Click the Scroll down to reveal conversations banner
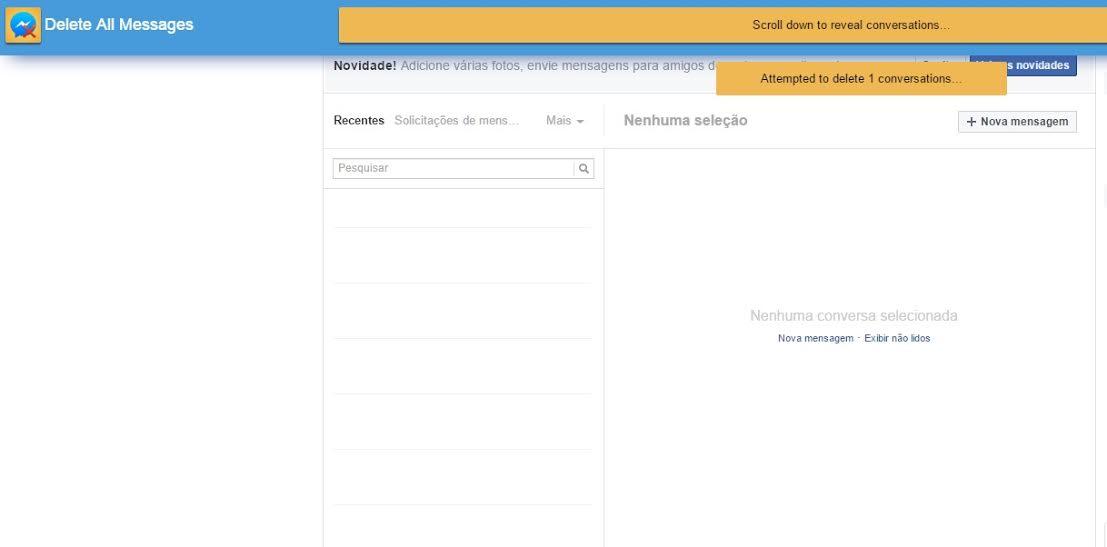The height and width of the screenshot is (547, 1107). (x=850, y=25)
